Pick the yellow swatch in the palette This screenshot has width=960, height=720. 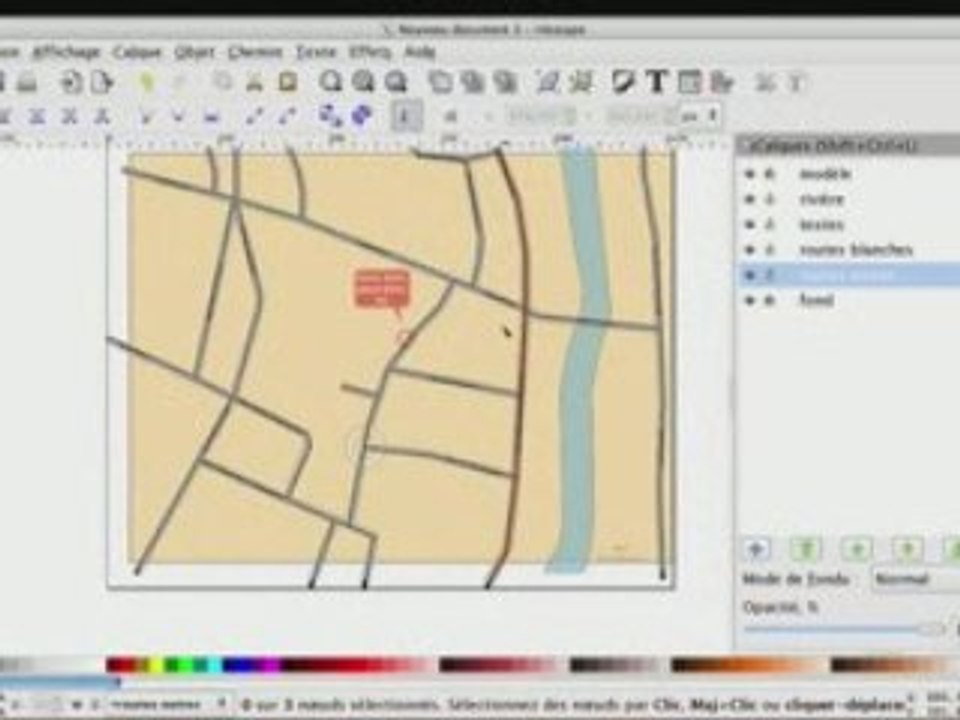156,665
